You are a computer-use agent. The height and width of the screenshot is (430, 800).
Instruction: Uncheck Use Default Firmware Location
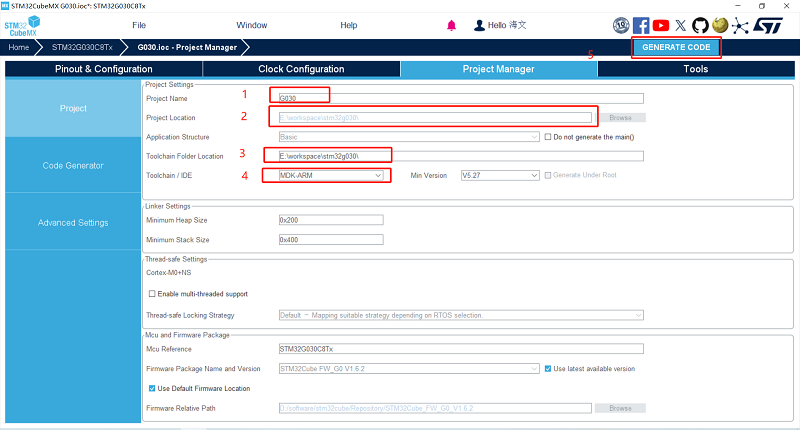coord(152,388)
